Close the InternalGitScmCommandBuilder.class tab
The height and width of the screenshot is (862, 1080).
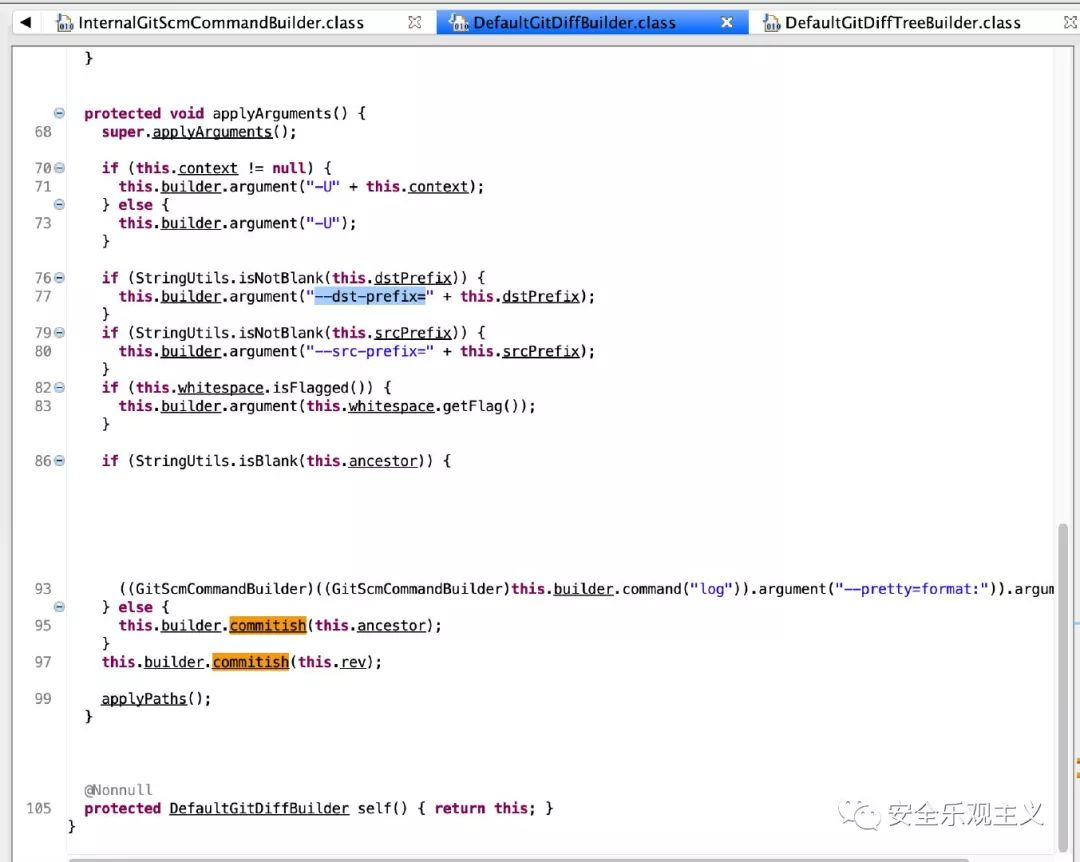(x=414, y=23)
